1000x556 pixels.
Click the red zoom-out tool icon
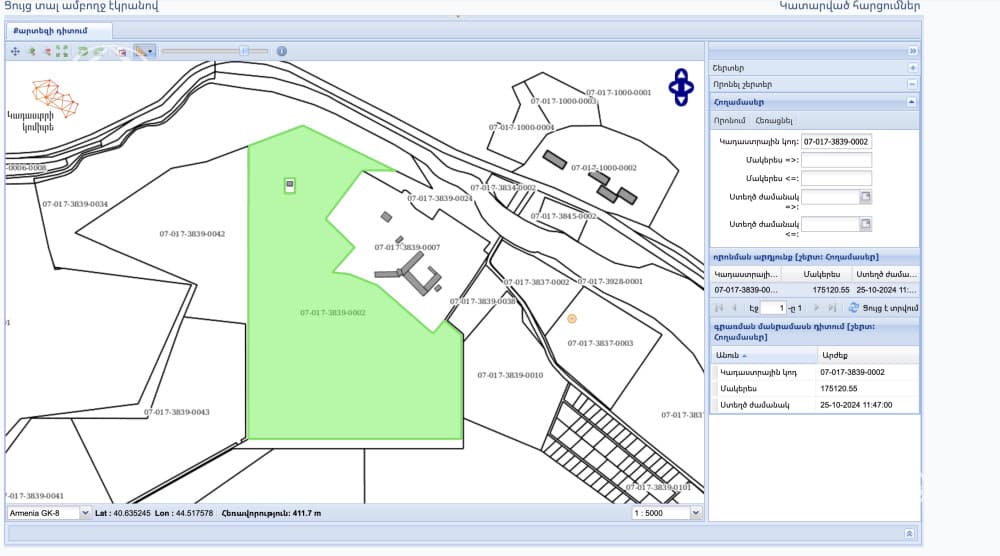pos(47,52)
